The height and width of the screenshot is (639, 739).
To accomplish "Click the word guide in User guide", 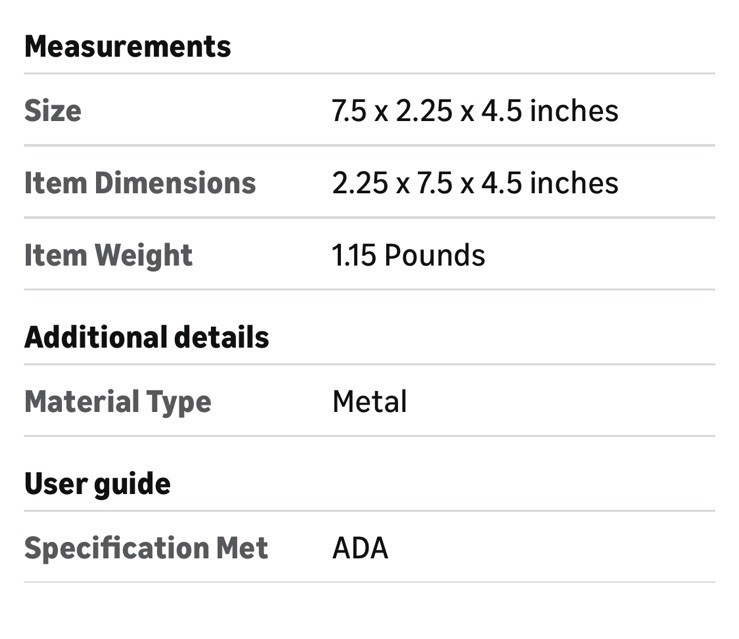I will point(132,484).
